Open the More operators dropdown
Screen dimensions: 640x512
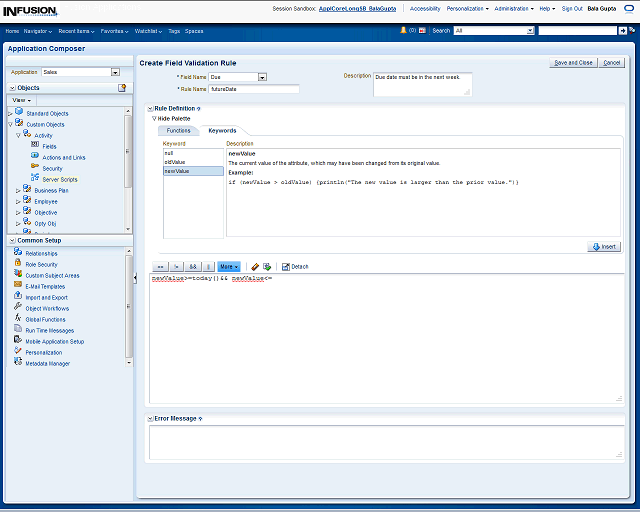tap(229, 267)
